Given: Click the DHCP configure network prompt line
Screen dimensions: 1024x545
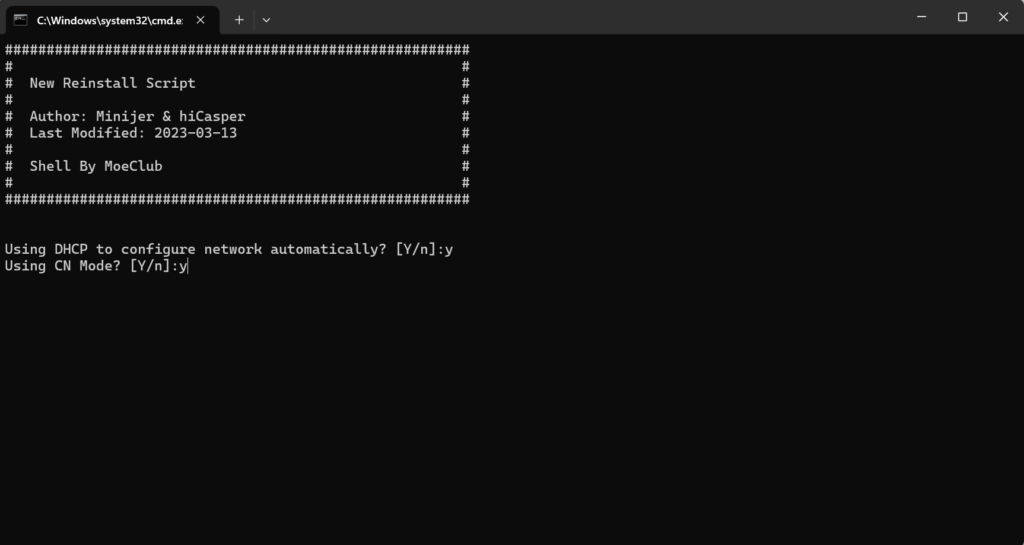Looking at the screenshot, I should (x=229, y=249).
